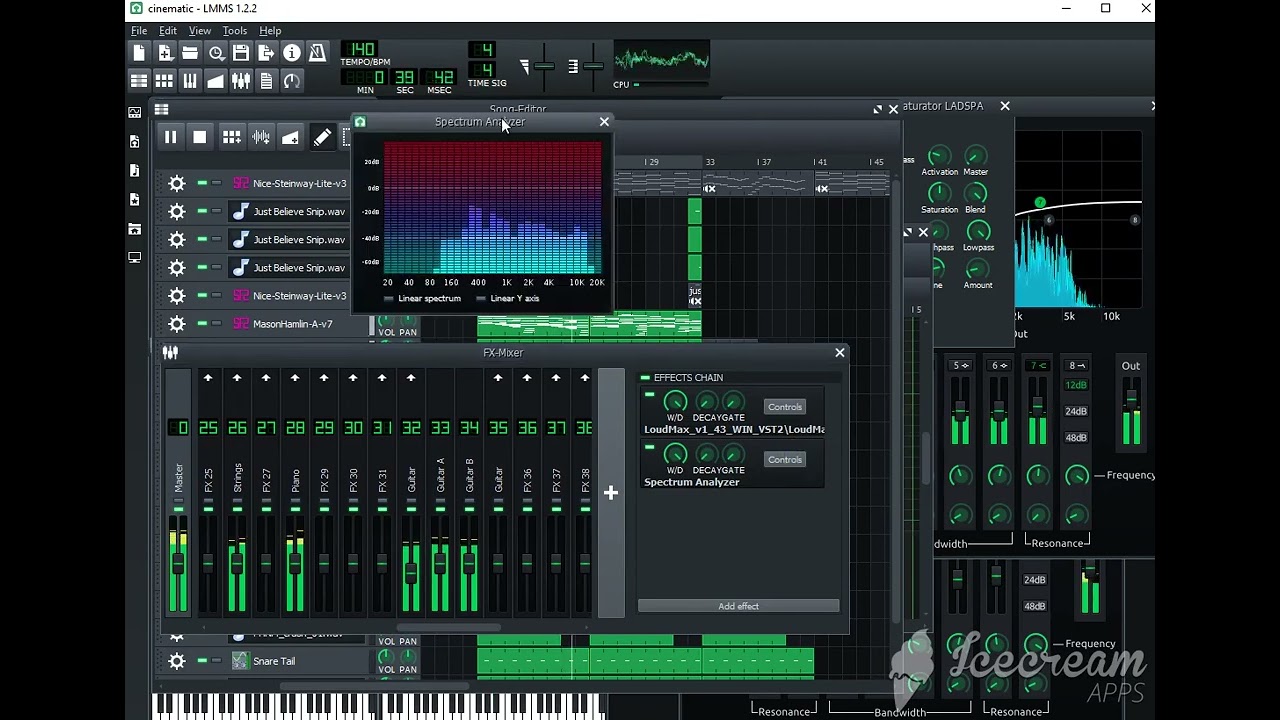Click the What's This info icon
The image size is (1280, 720).
[292, 53]
